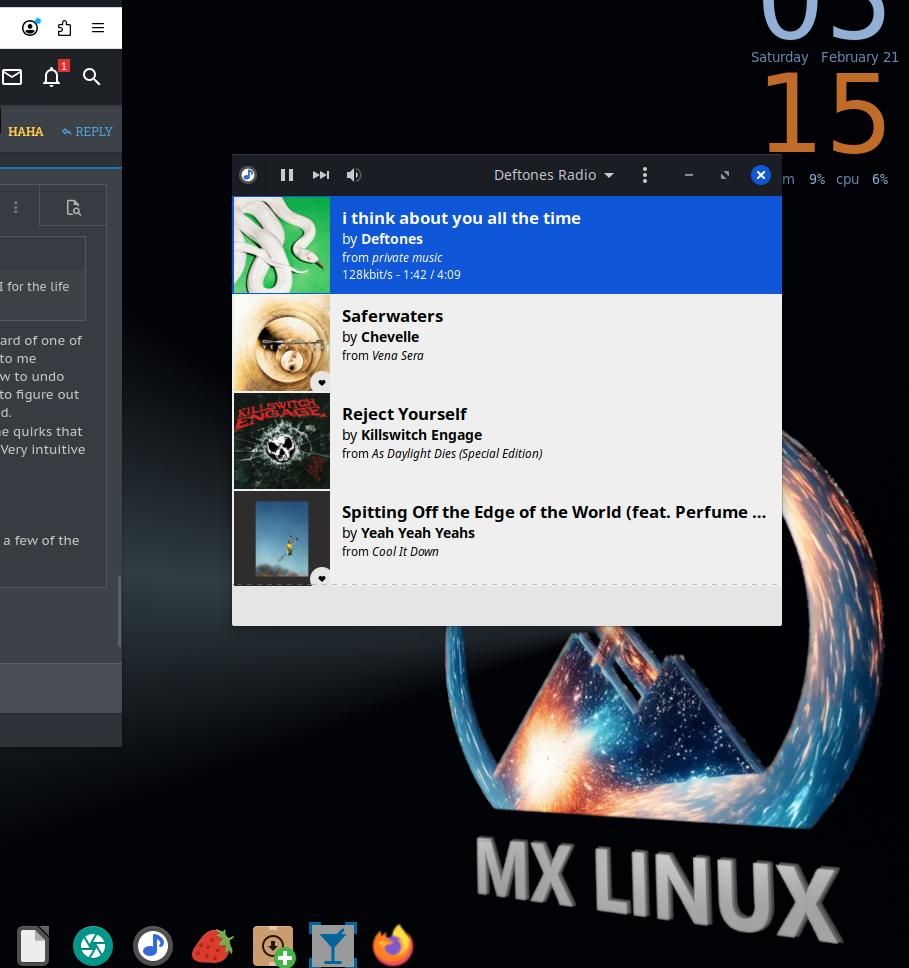The image size is (909, 968).
Task: Toggle the heart on the Saferwaters track
Action: point(321,382)
